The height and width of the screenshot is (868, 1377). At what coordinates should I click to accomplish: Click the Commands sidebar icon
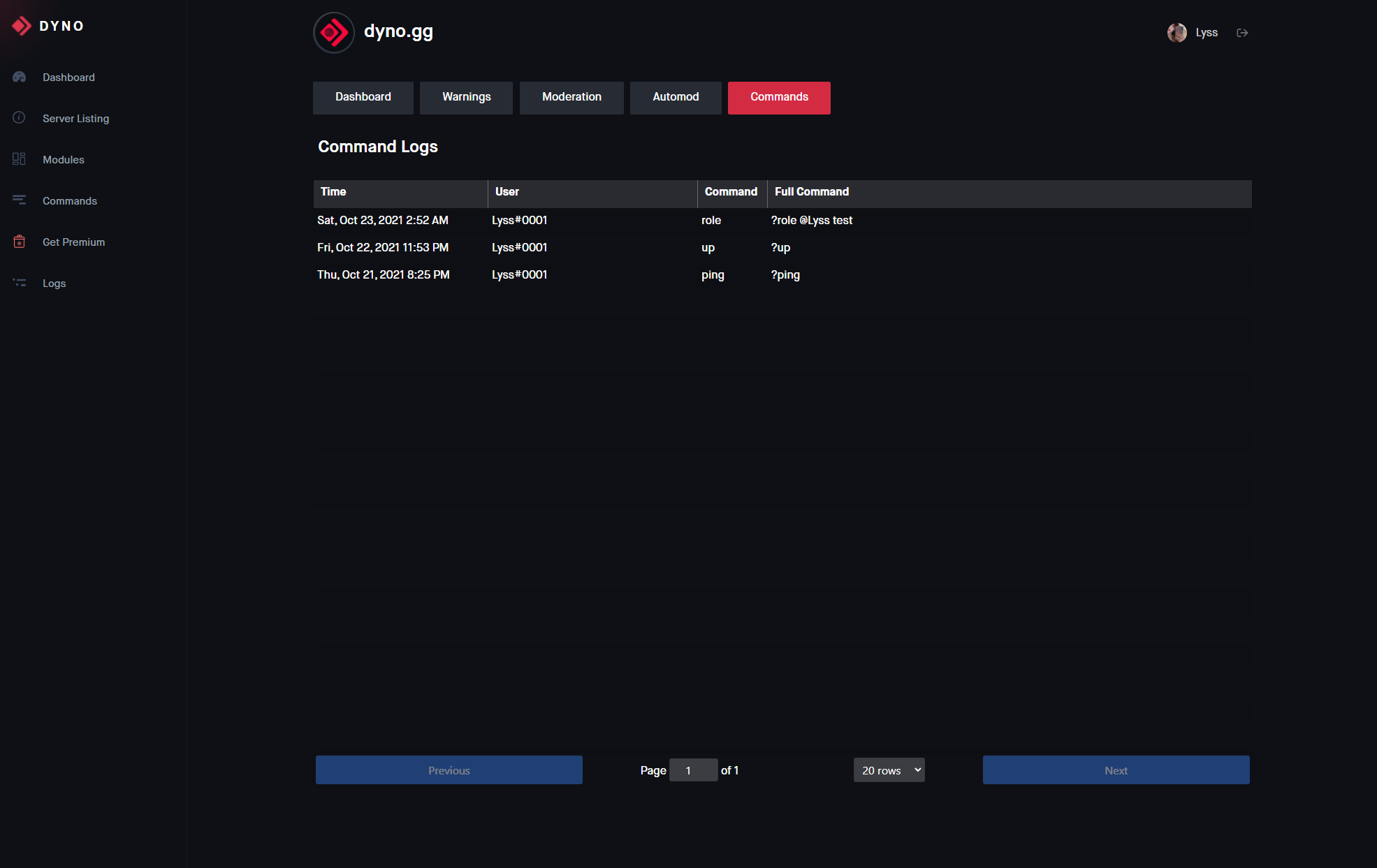[x=19, y=200]
